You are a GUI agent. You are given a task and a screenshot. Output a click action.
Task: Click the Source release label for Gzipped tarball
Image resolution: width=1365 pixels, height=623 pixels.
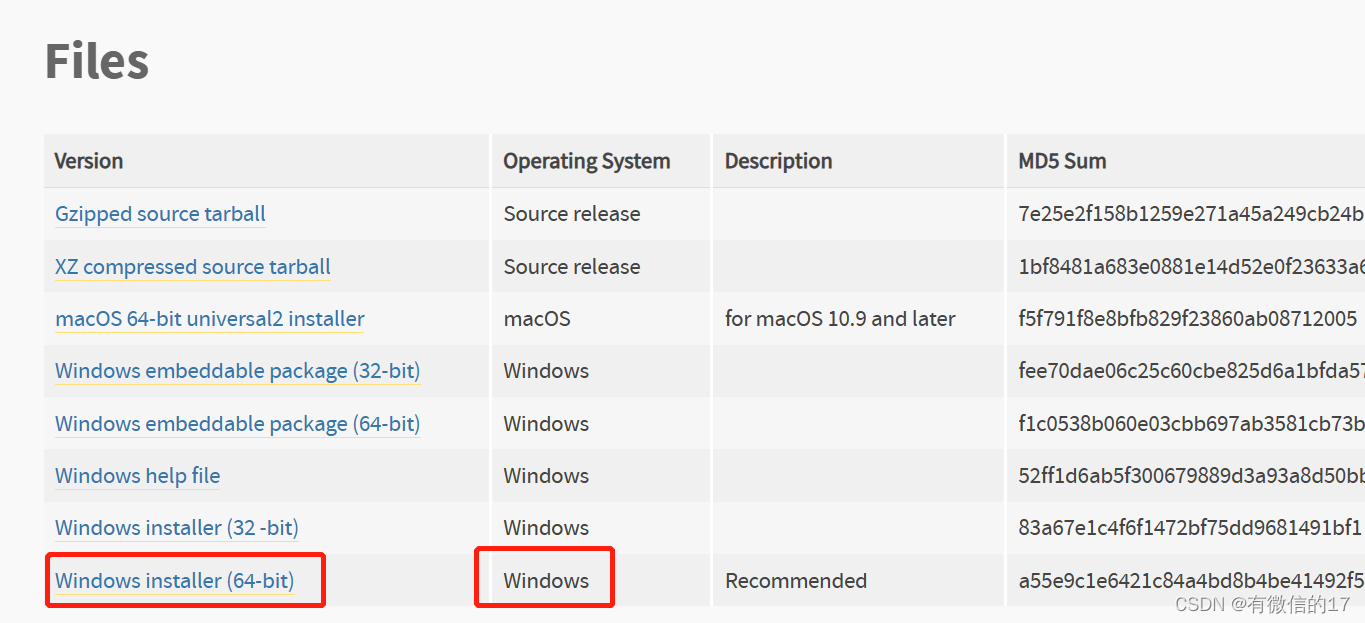(572, 213)
